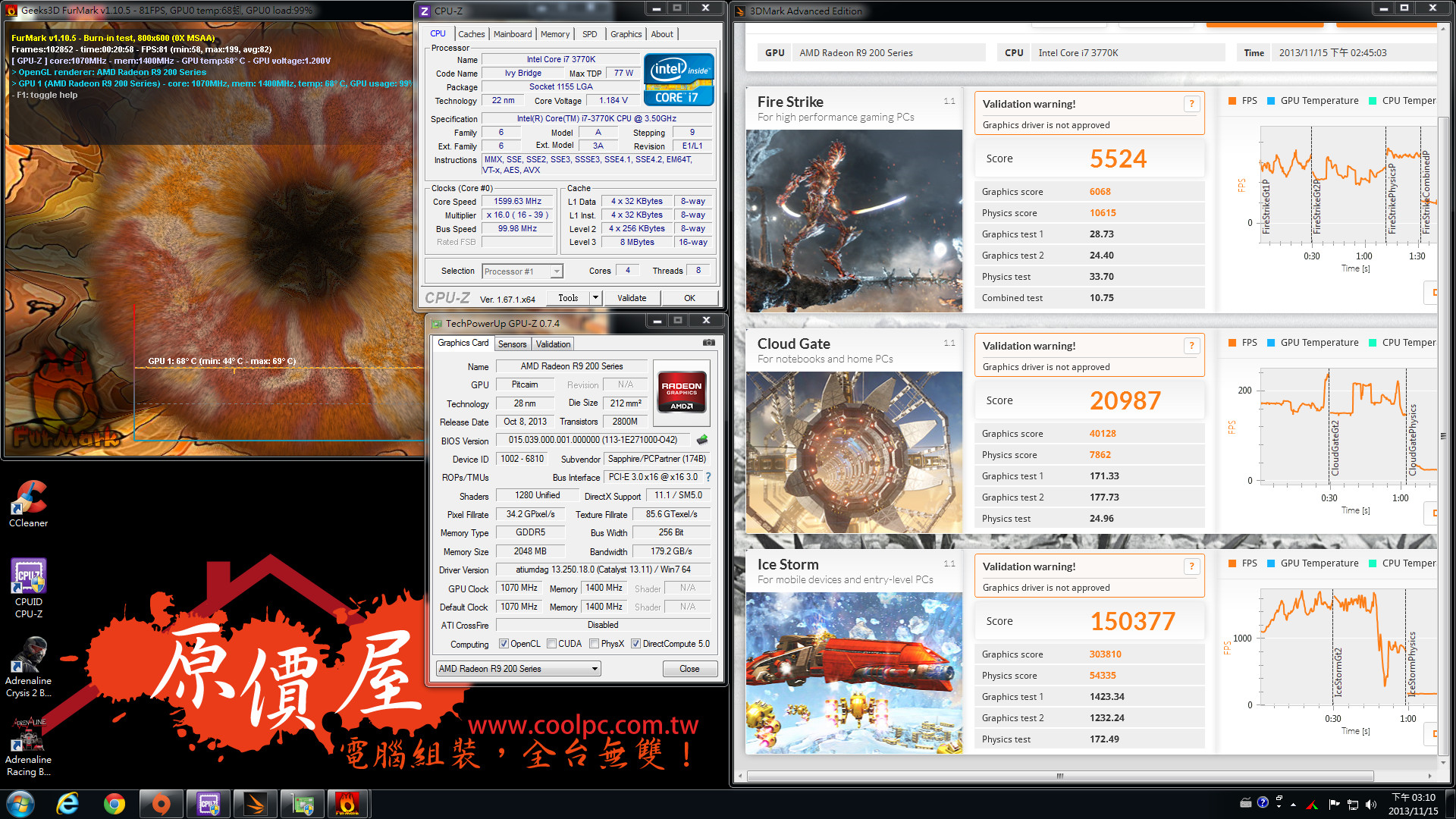Open the CPUID CPU-Z desktop shortcut
This screenshot has width=1456, height=819.
coord(29,588)
